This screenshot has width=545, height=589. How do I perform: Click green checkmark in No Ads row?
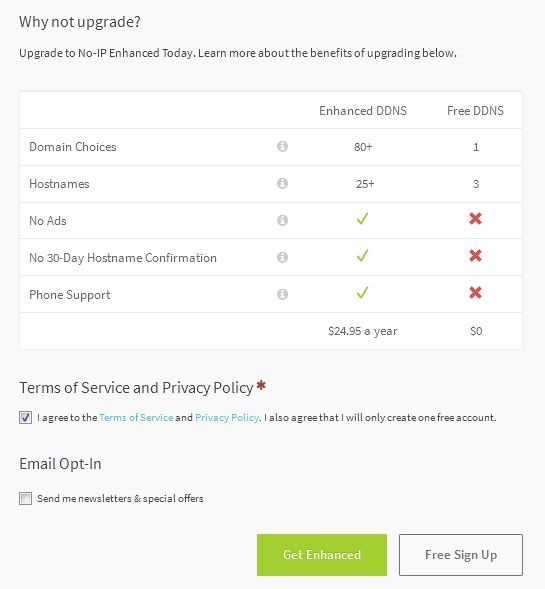[362, 219]
